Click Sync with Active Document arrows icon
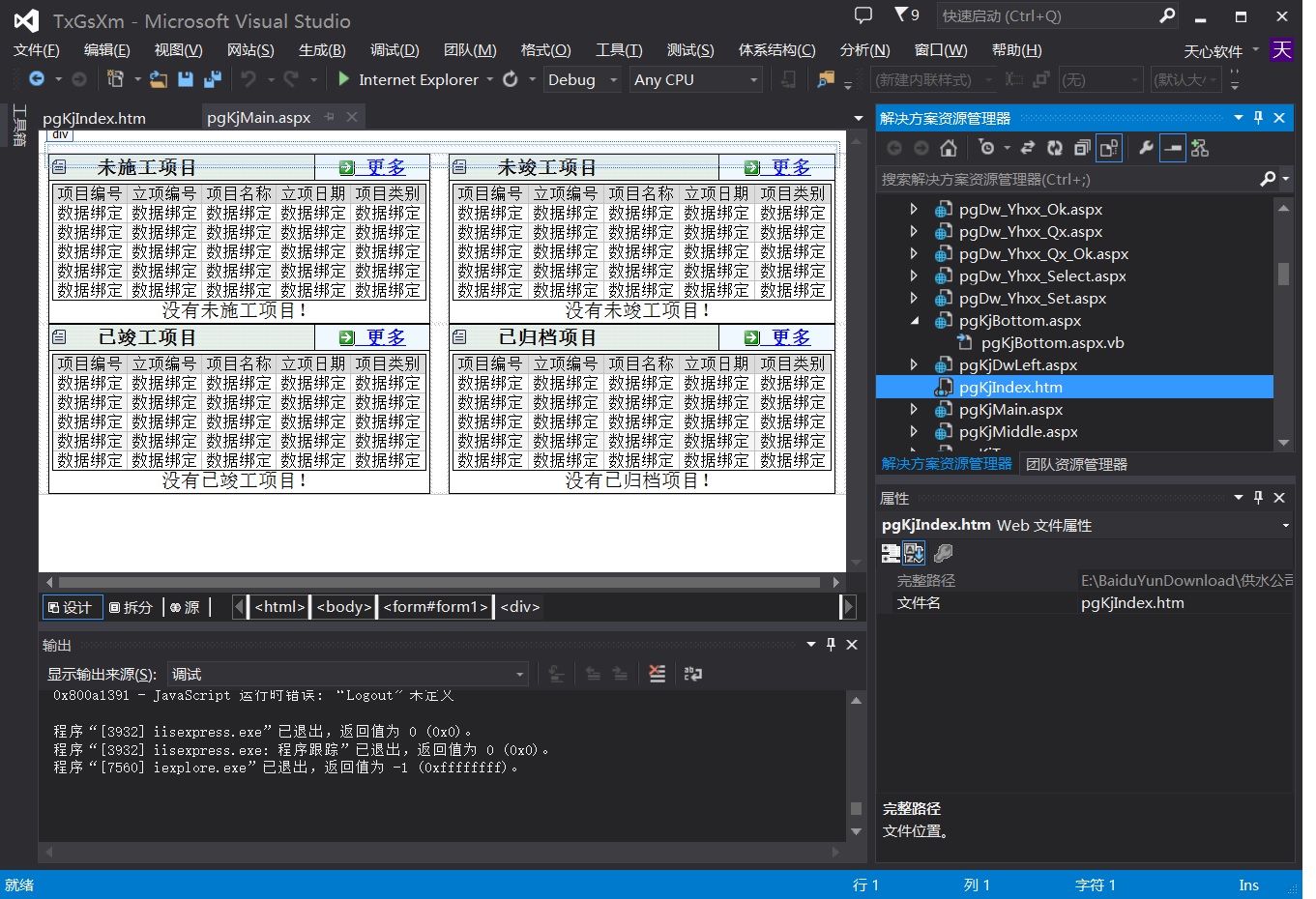The height and width of the screenshot is (899, 1316). (x=1028, y=148)
